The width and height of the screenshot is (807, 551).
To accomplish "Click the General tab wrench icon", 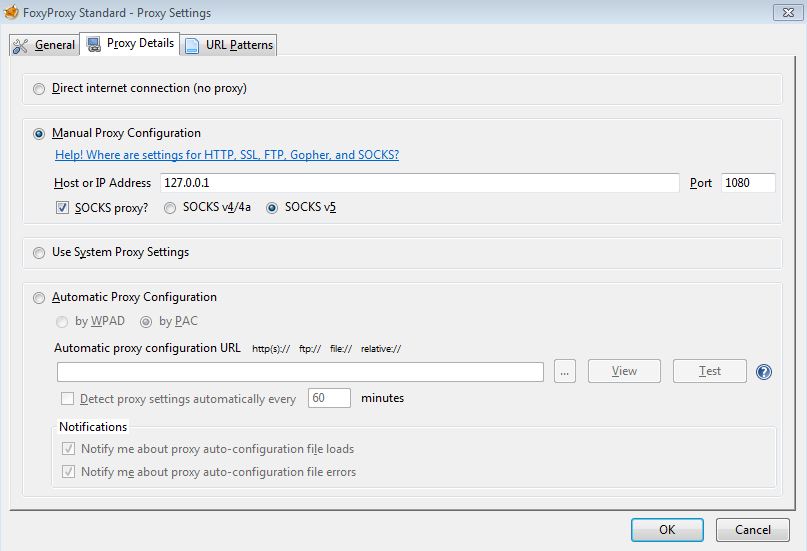I will pyautogui.click(x=21, y=45).
